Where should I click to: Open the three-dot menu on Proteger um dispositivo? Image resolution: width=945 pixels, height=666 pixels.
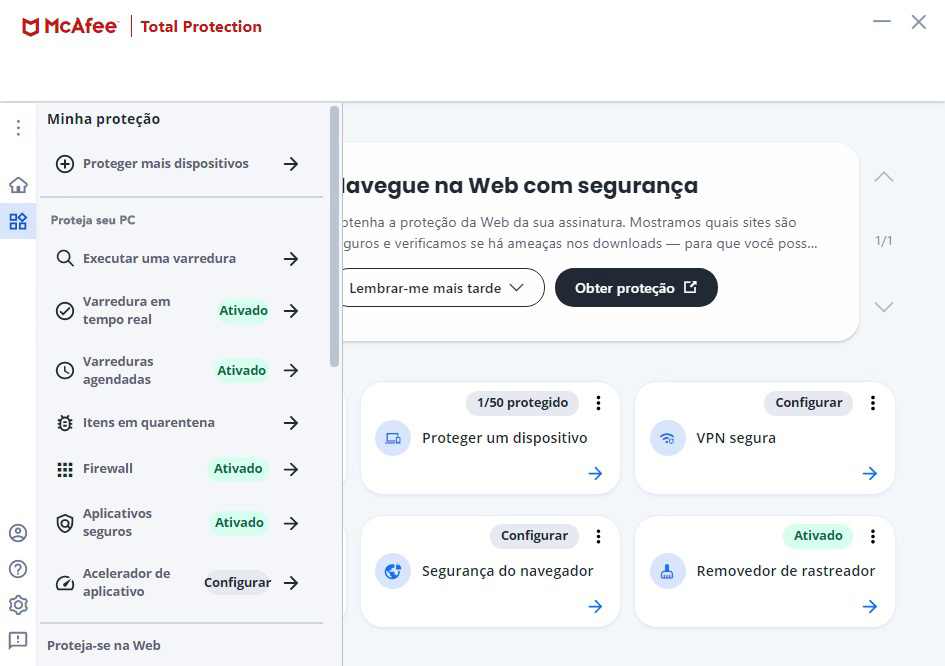[598, 403]
